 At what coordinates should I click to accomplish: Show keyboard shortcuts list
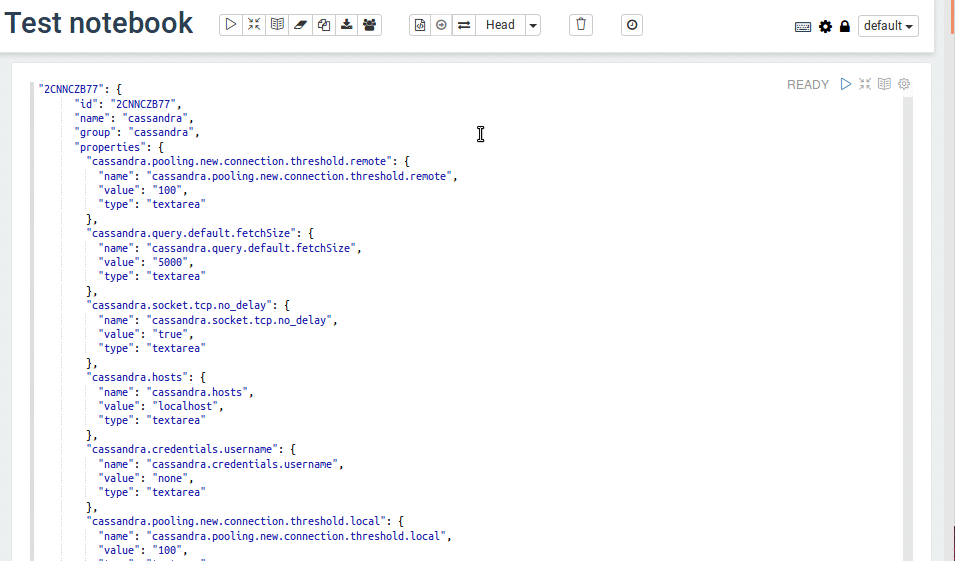pos(803,27)
